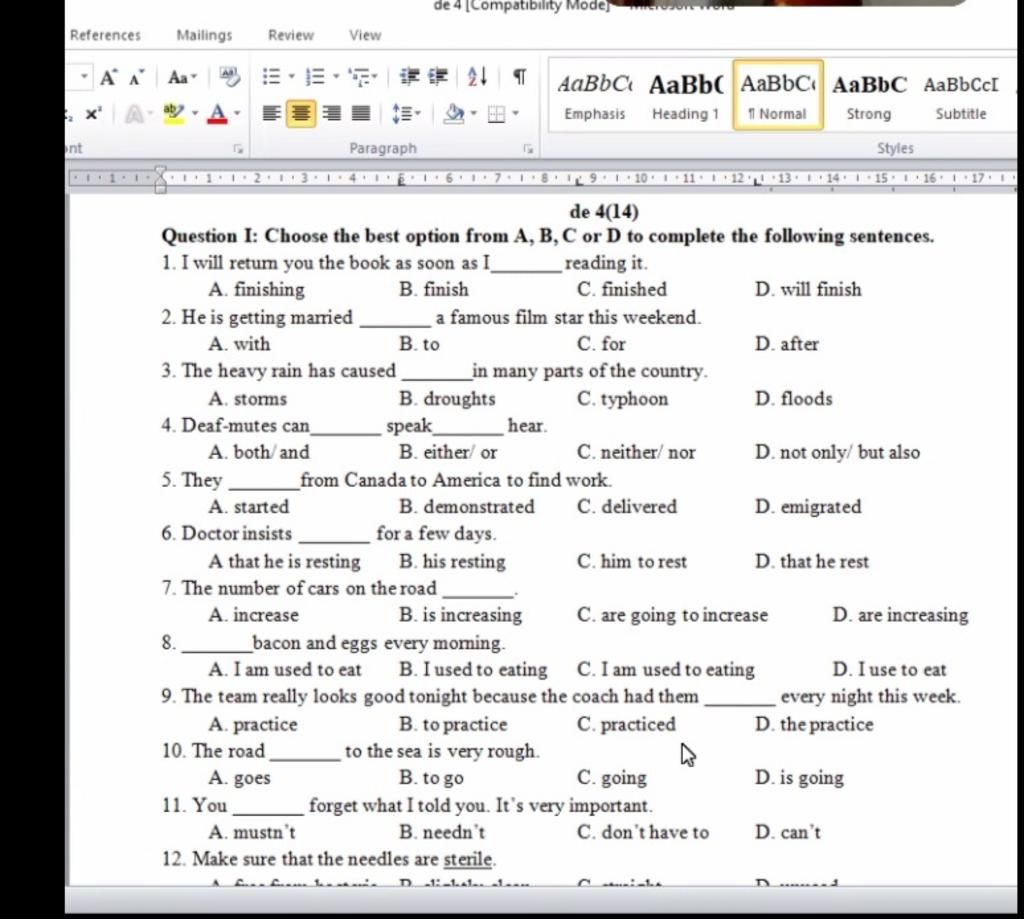Click answer option "D. emigrated"
Image resolution: width=1024 pixels, height=919 pixels.
coord(808,507)
